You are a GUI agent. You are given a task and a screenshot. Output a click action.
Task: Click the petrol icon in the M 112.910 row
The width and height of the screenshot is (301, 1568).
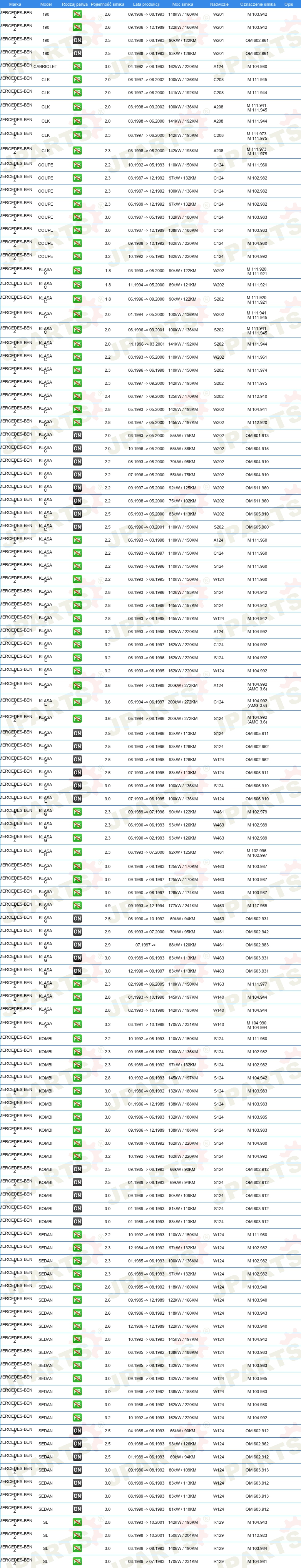[77, 396]
